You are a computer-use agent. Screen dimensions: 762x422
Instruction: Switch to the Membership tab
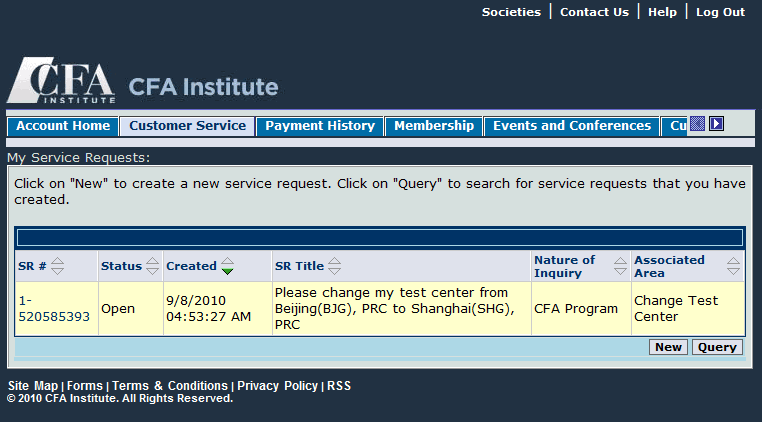pos(434,126)
